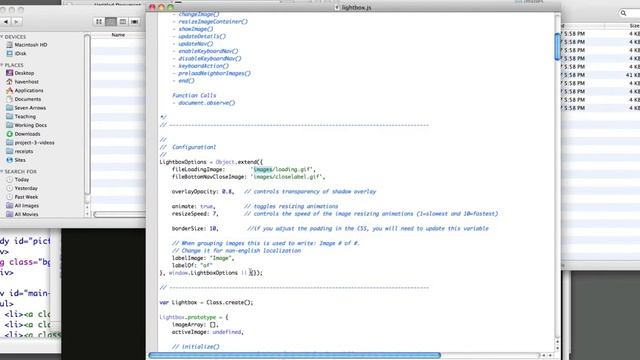This screenshot has width=640, height=360.
Task: Click the lightbox.js vertical scroll thumb
Action: click(x=557, y=47)
